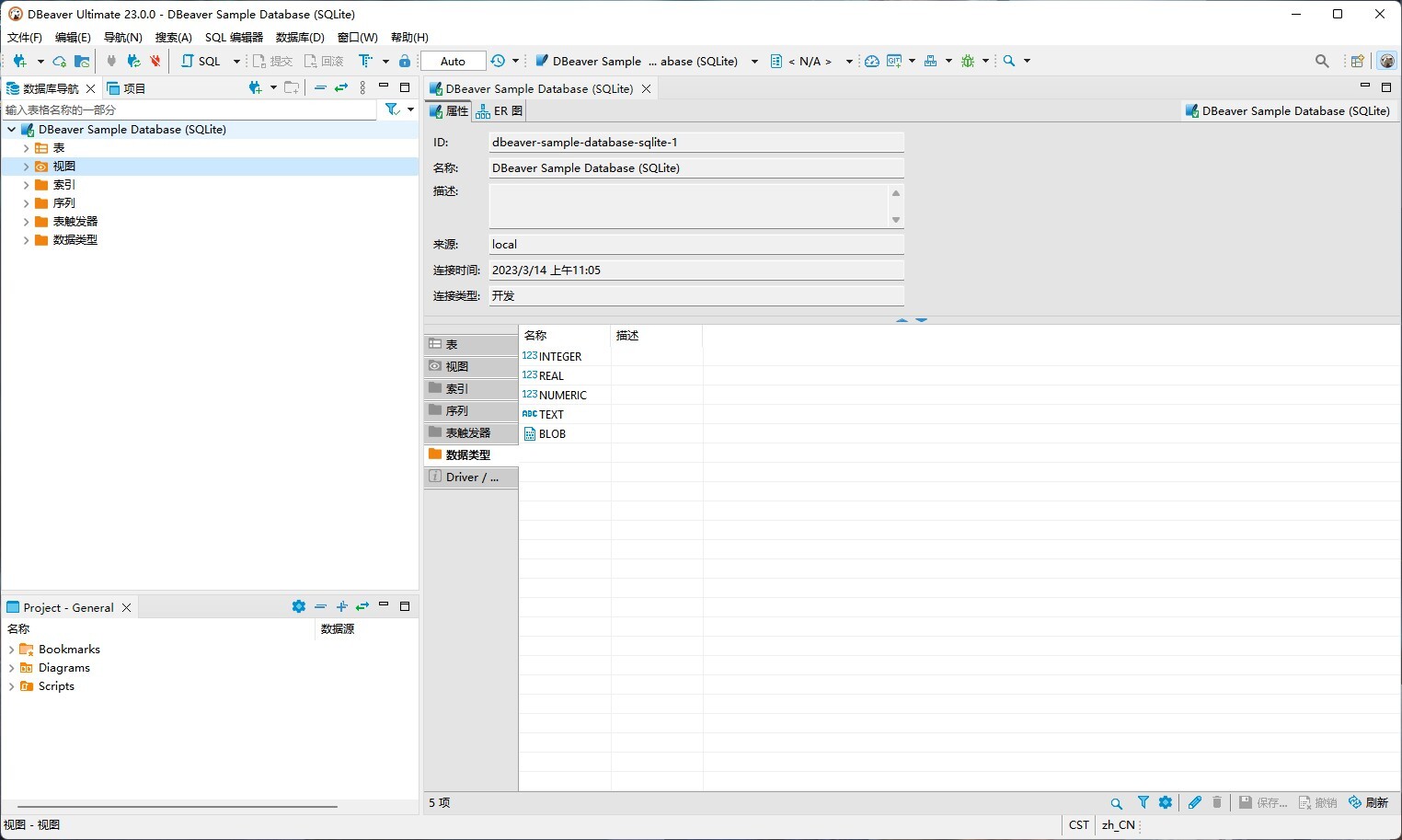Expand the 表 tree node
Screen dimensions: 1402x840
[26, 148]
